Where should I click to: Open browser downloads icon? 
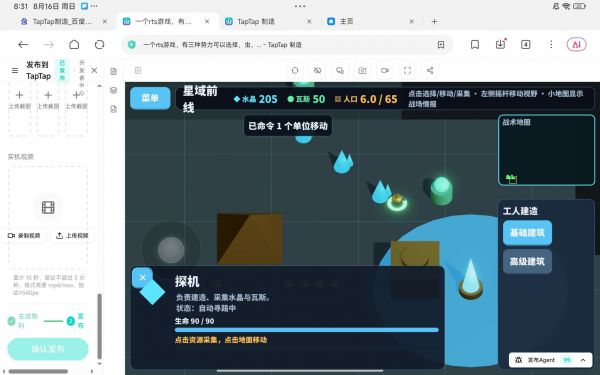501,44
